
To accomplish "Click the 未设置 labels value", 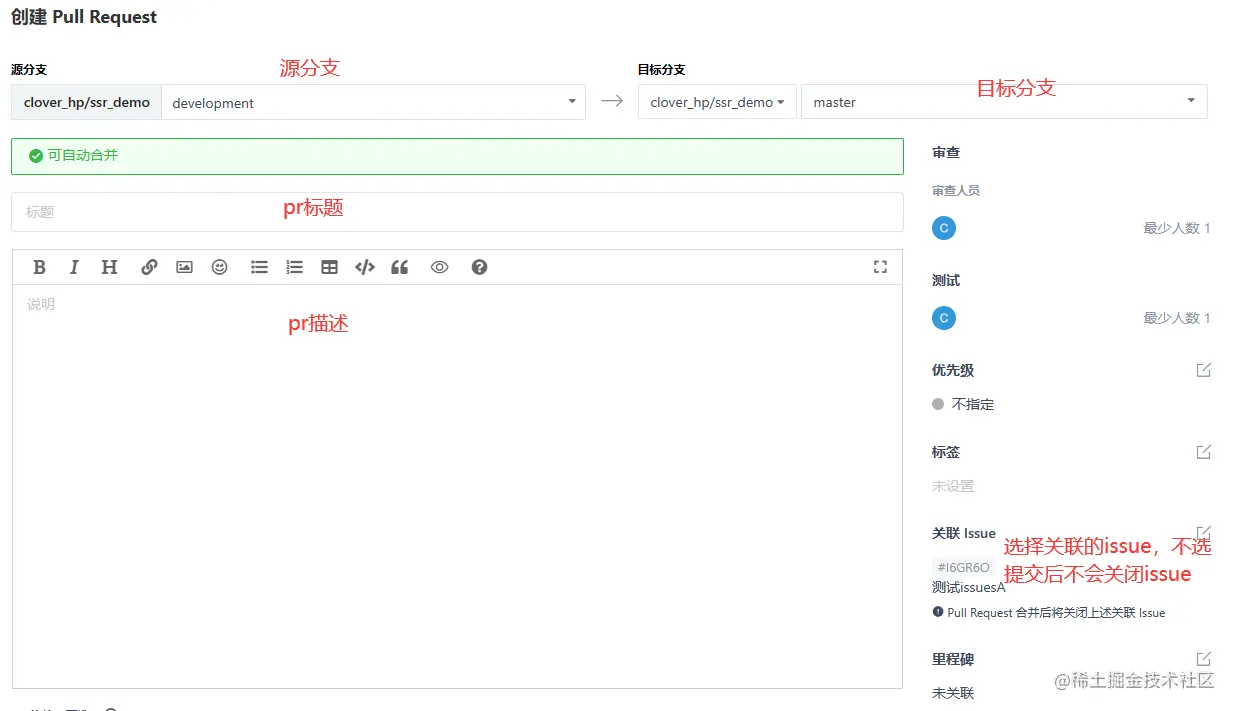I will 953,486.
